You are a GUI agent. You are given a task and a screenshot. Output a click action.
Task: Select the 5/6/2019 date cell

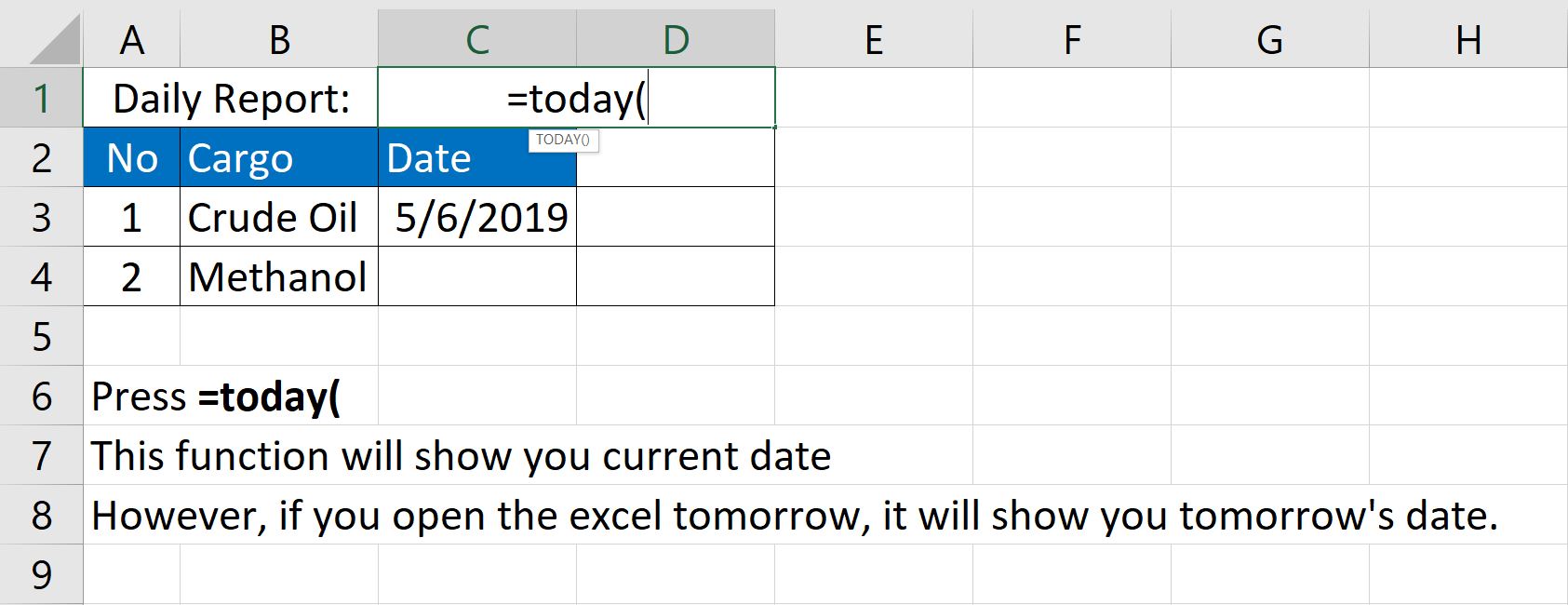[477, 218]
